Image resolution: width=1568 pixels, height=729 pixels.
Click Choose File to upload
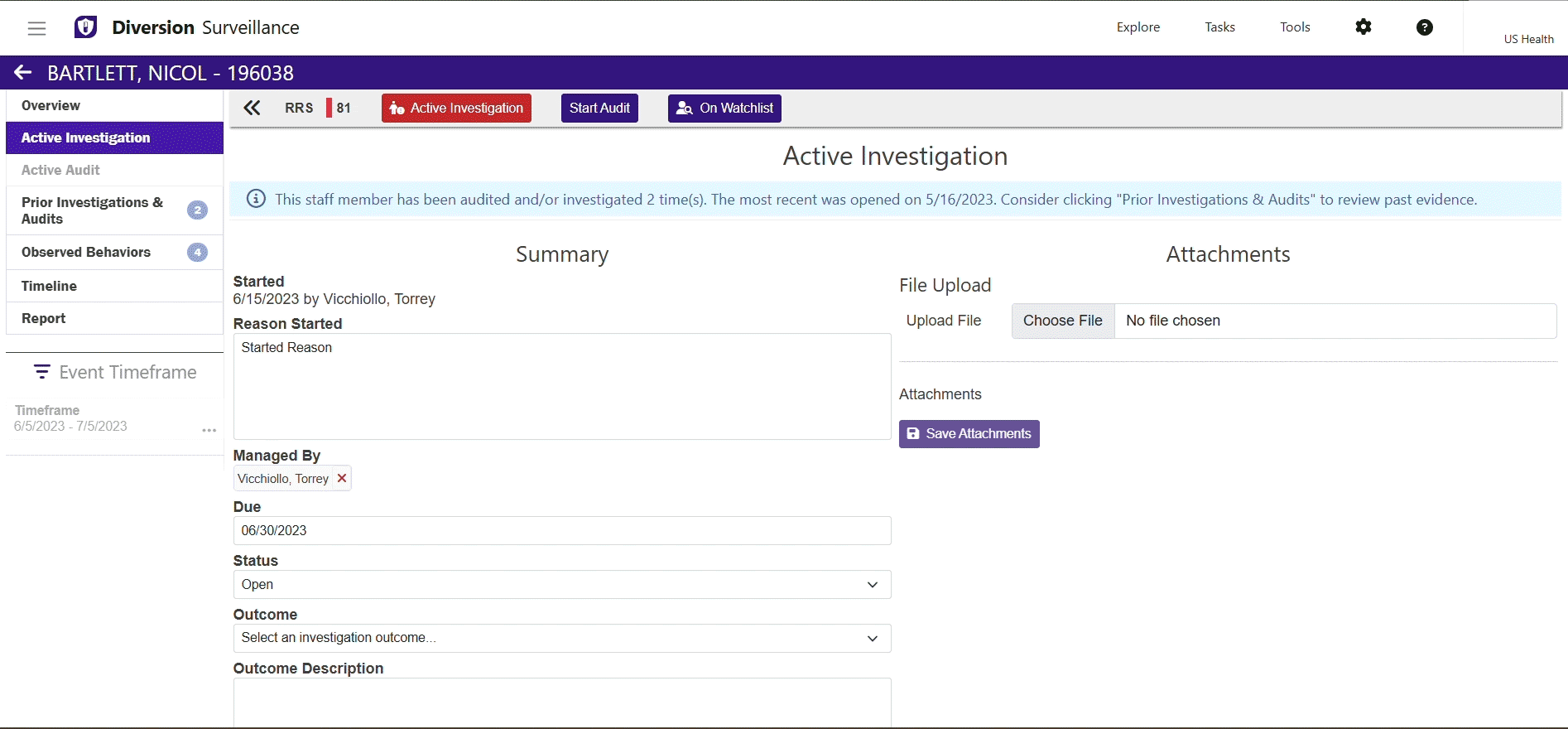1062,321
